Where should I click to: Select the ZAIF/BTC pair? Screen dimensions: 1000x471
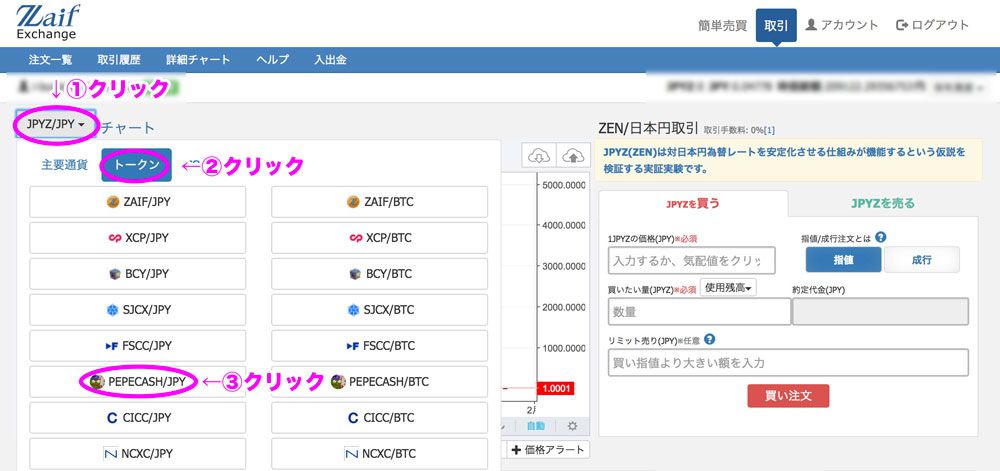point(379,202)
